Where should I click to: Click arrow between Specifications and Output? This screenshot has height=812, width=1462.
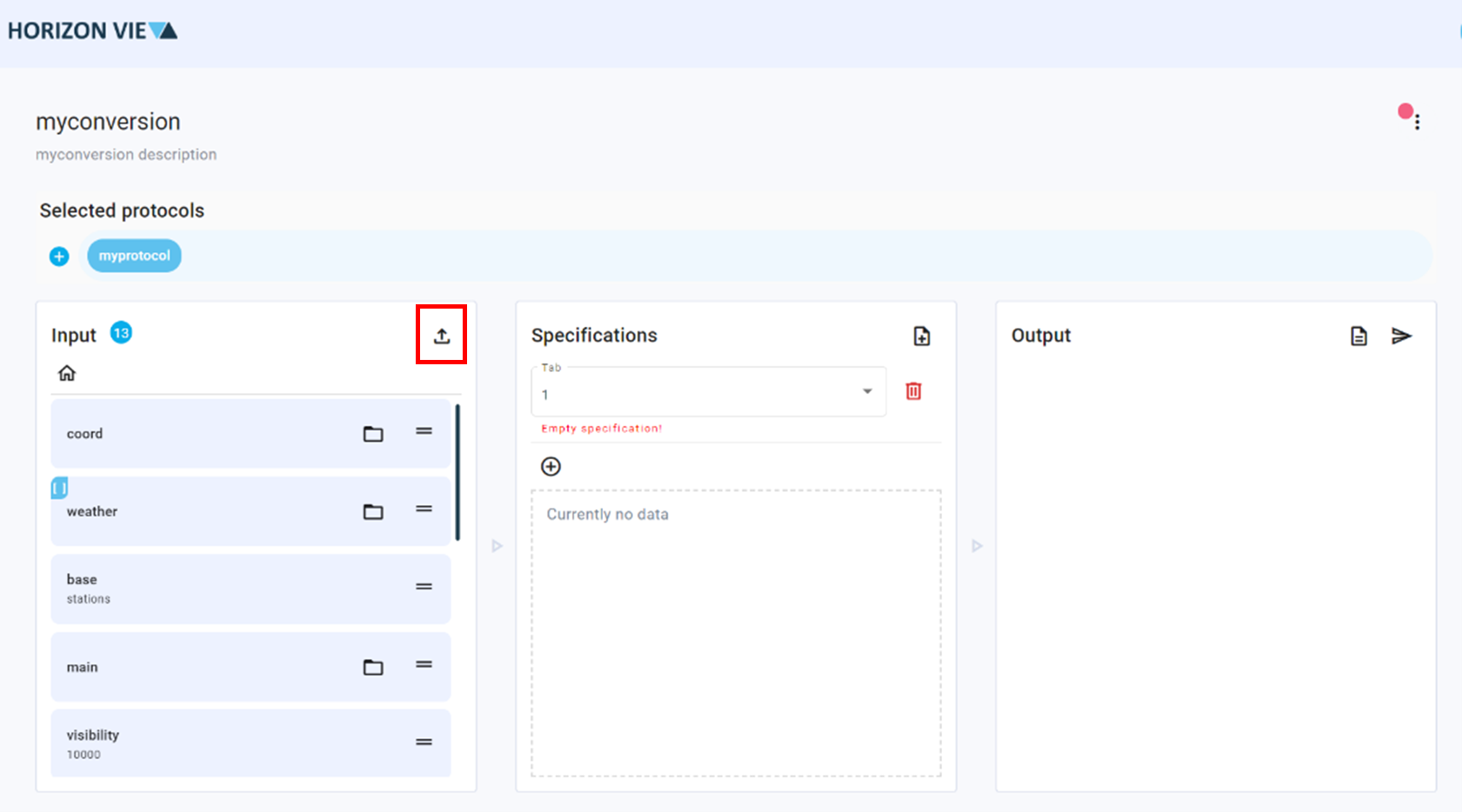pyautogui.click(x=977, y=546)
